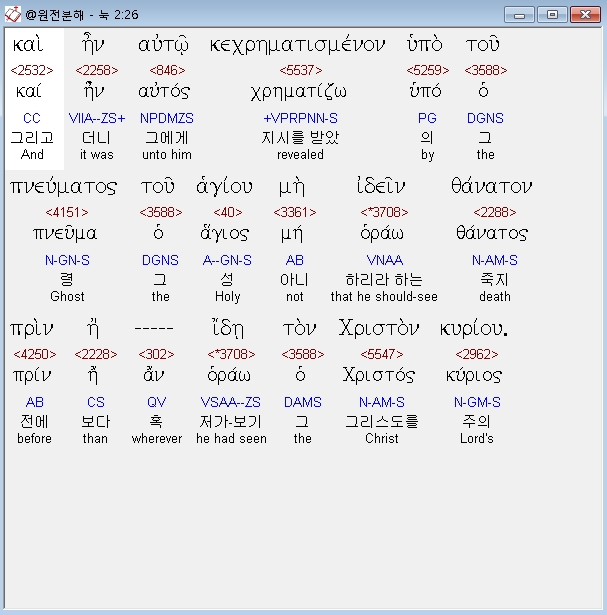The width and height of the screenshot is (607, 615).
Task: Click the parsing code NPDMZS
Action: point(167,118)
